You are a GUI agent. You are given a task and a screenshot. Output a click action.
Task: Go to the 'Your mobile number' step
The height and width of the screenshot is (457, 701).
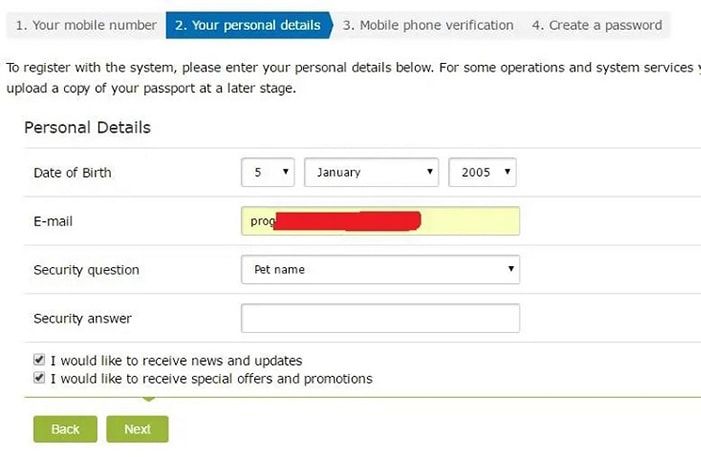click(x=86, y=25)
